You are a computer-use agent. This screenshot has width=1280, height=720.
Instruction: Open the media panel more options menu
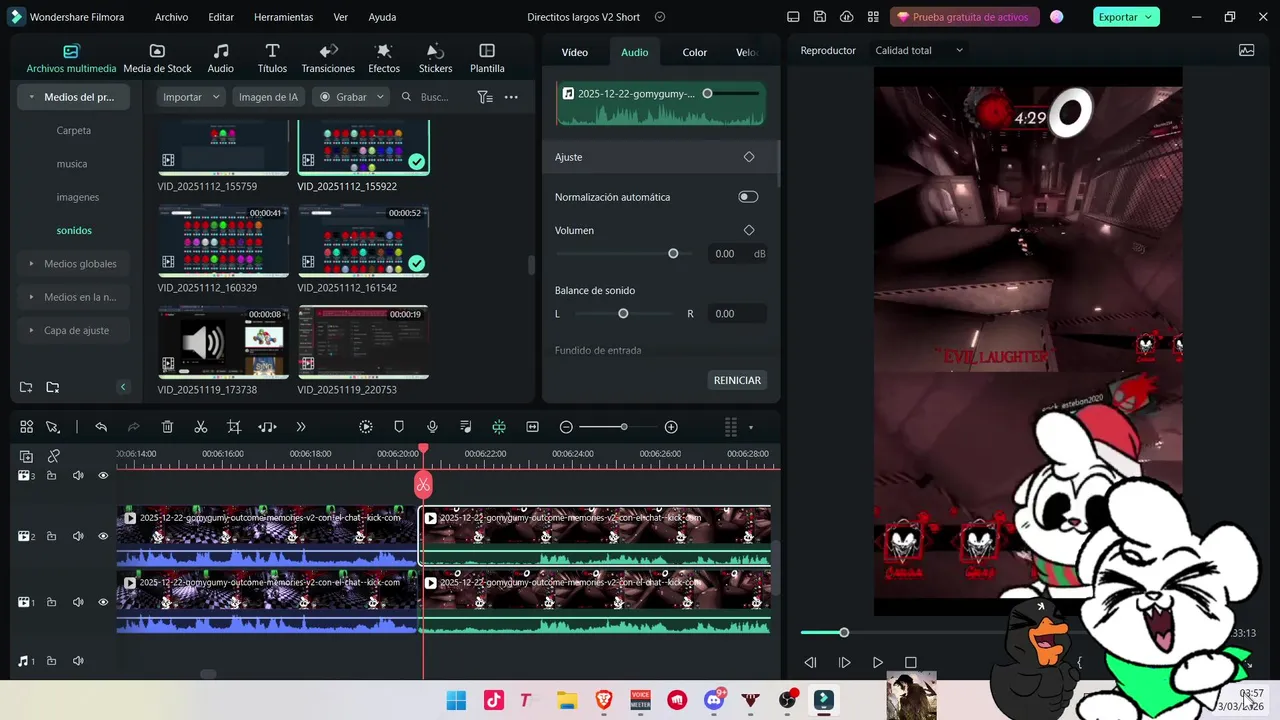click(511, 97)
